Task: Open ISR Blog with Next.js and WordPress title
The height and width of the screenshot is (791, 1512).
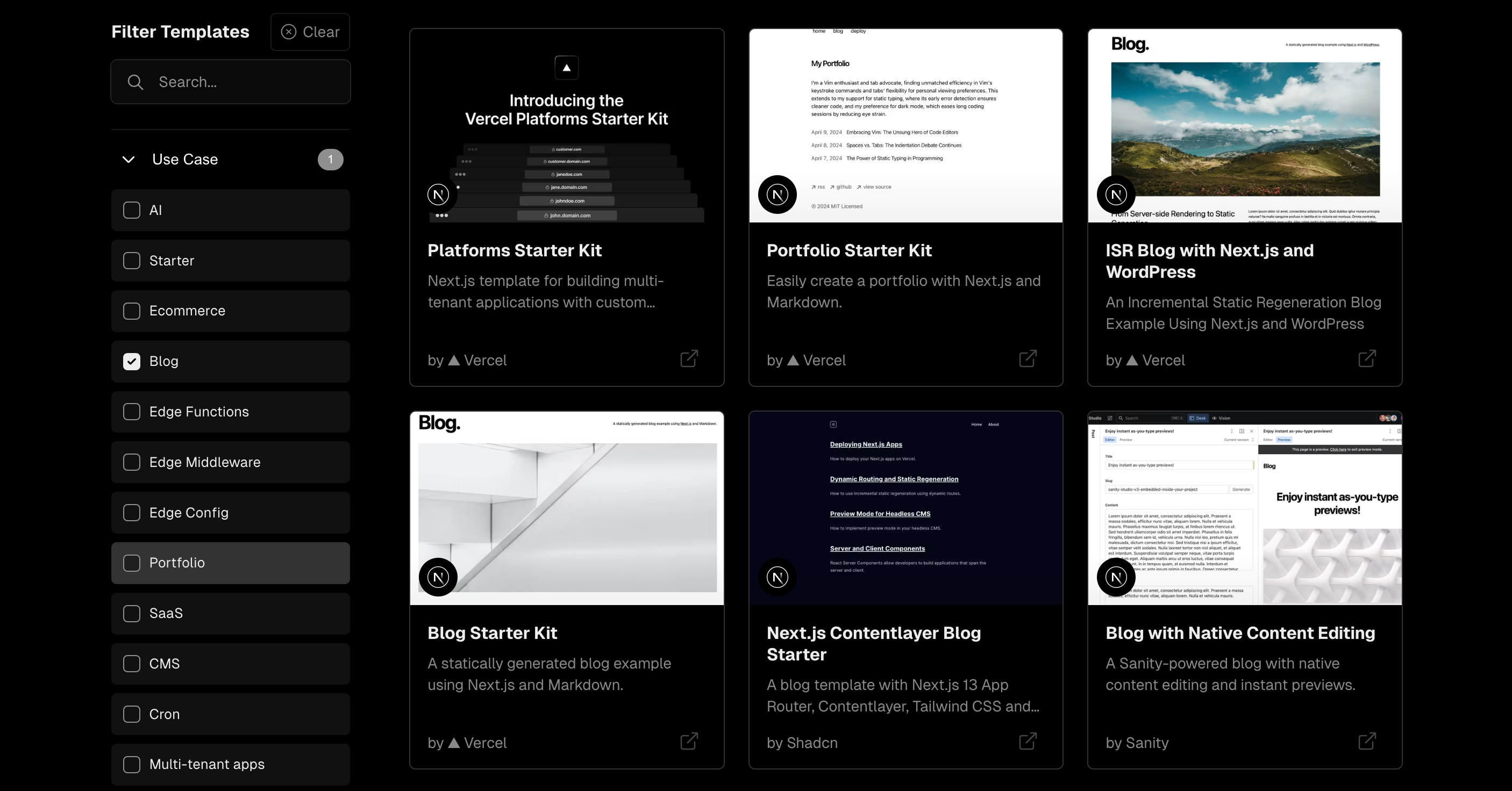Action: tap(1209, 261)
